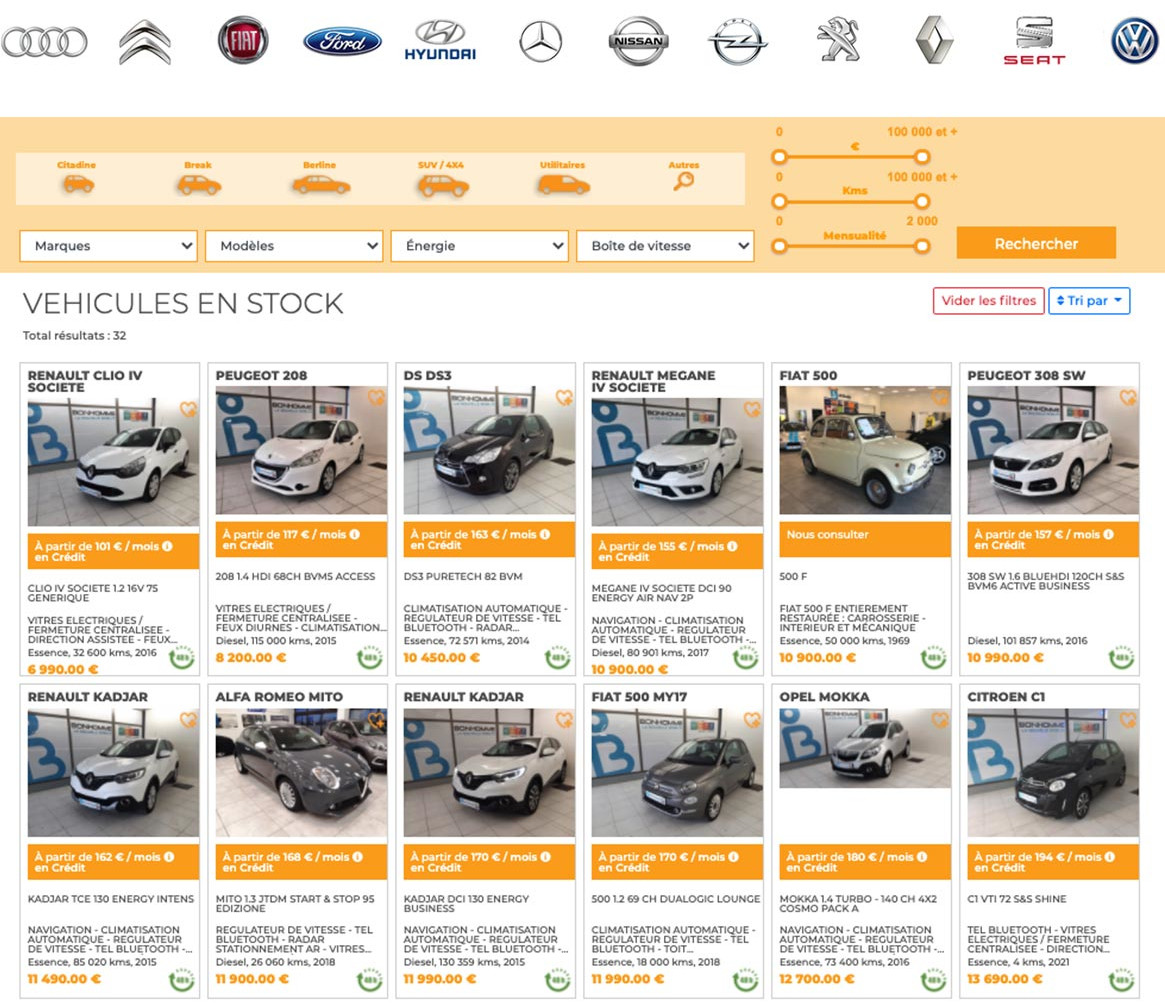Click the warranty badge on Fiat 500 card
Viewport: 1165px width, 1006px height.
[x=934, y=658]
